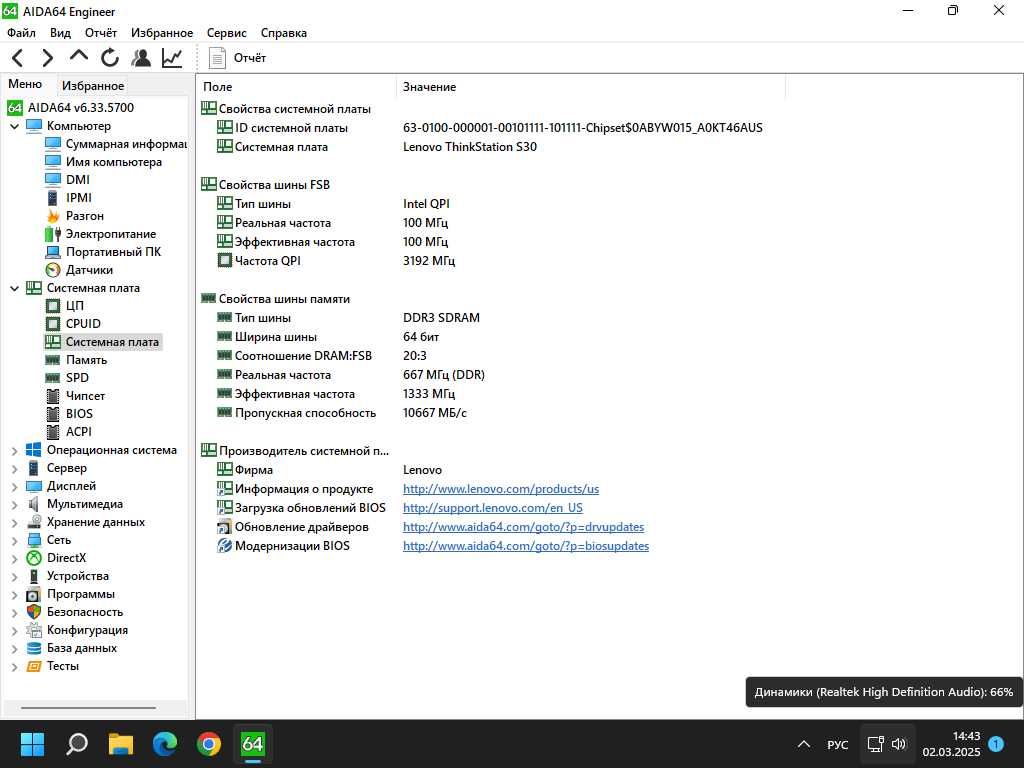Expand the DirectX node
This screenshot has width=1024, height=768.
pyautogui.click(x=14, y=558)
